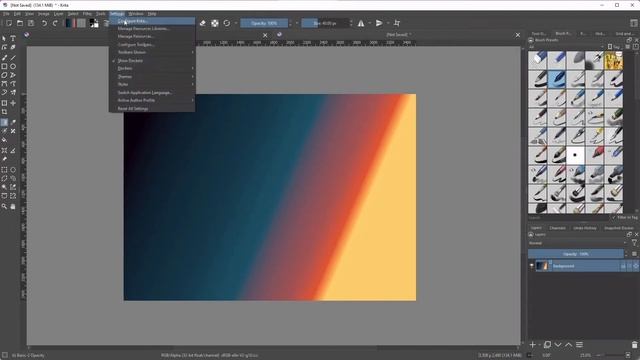Hide the Background layer with eye icon
640x360 pixels.
click(531, 266)
